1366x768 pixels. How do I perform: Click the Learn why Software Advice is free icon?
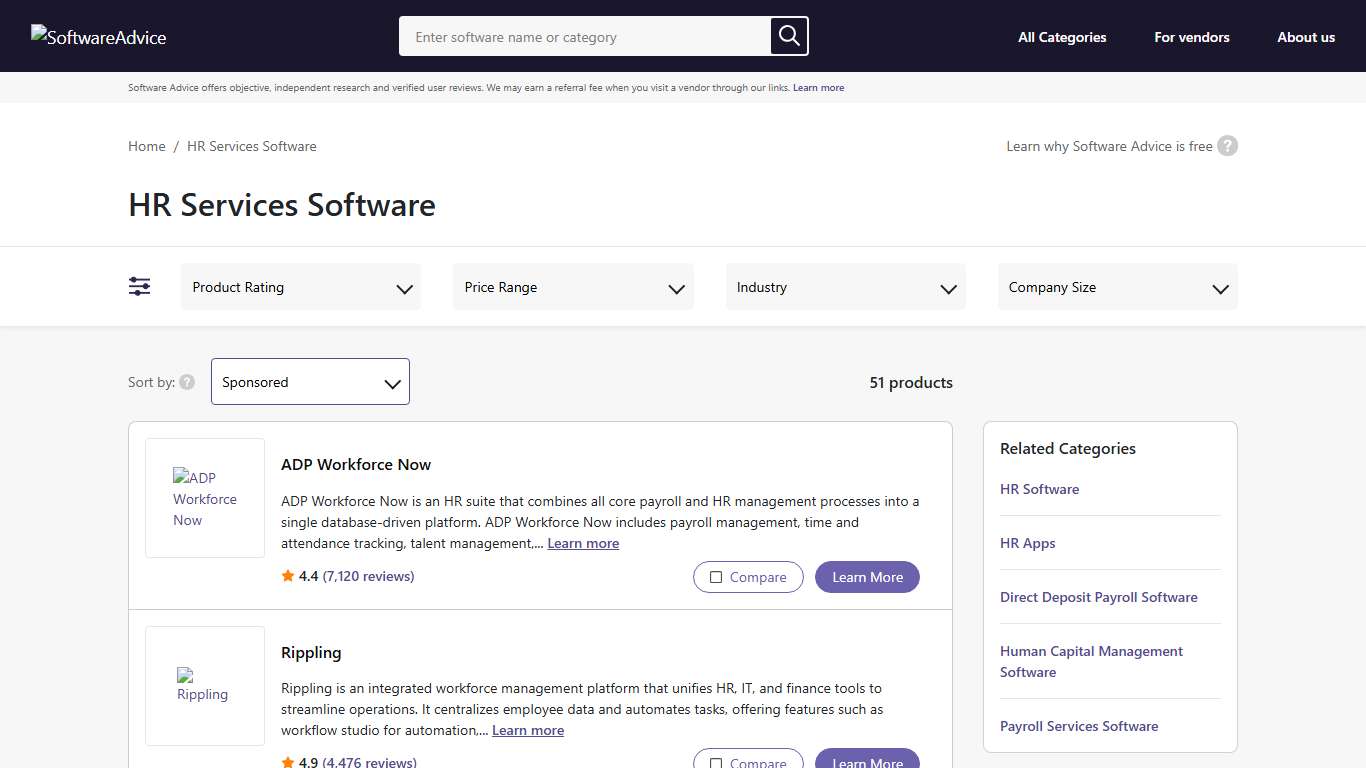click(x=1227, y=145)
